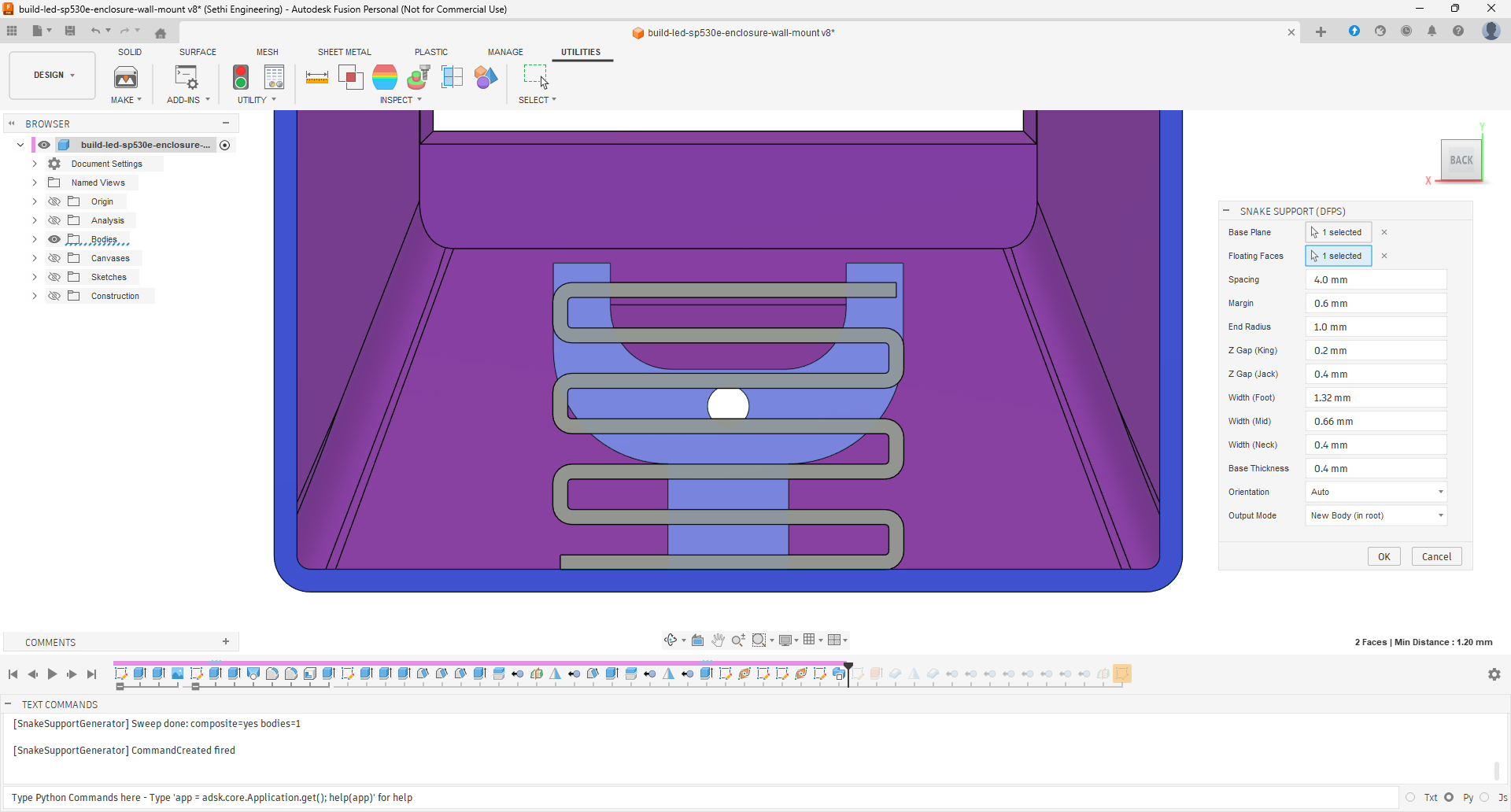Viewport: 1511px width, 812px height.
Task: Show the Sketches folder via eye icon
Action: click(54, 277)
